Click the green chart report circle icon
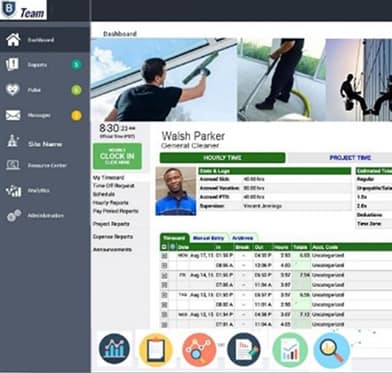The height and width of the screenshot is (373, 392). click(x=290, y=350)
